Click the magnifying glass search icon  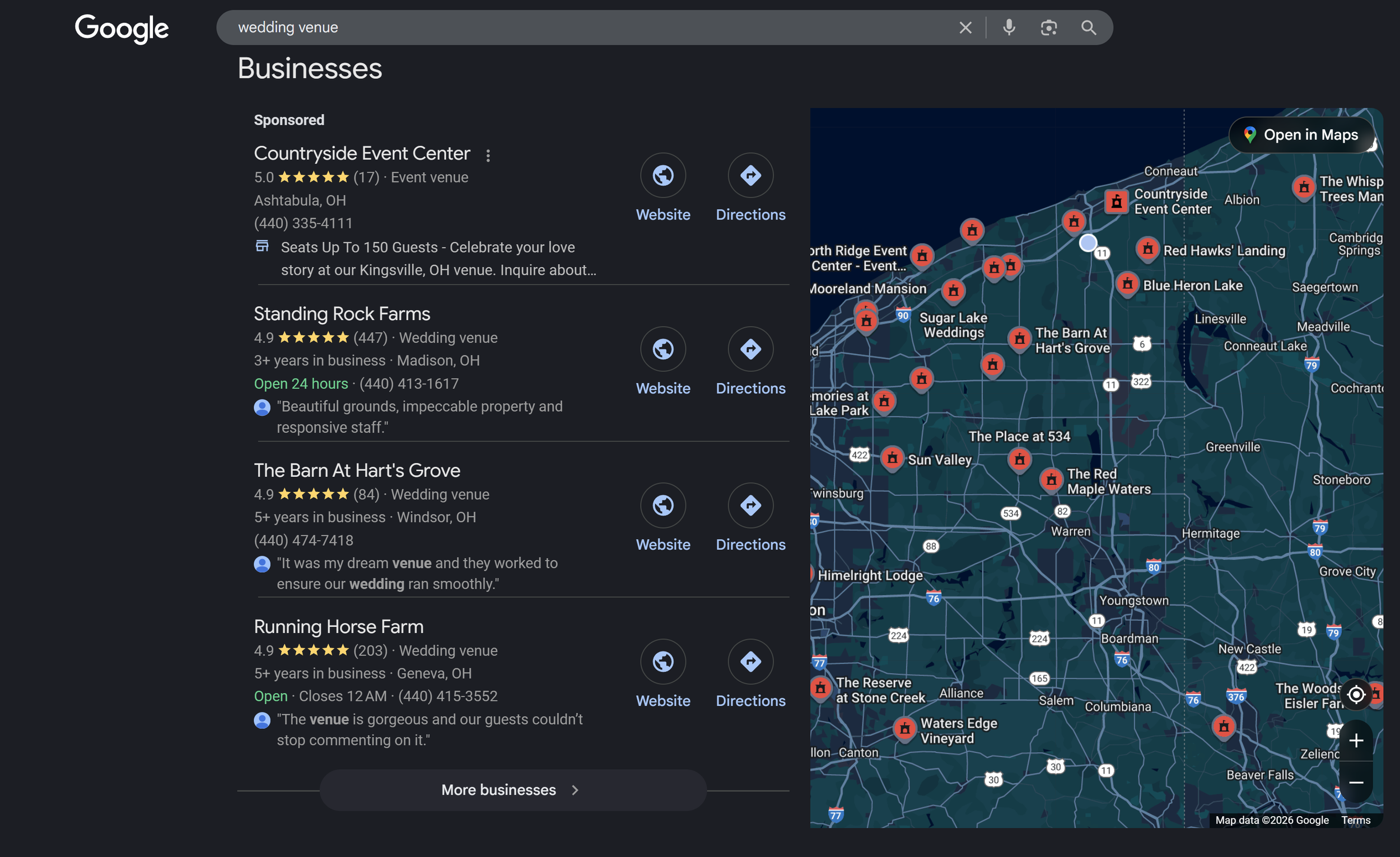(x=1088, y=28)
